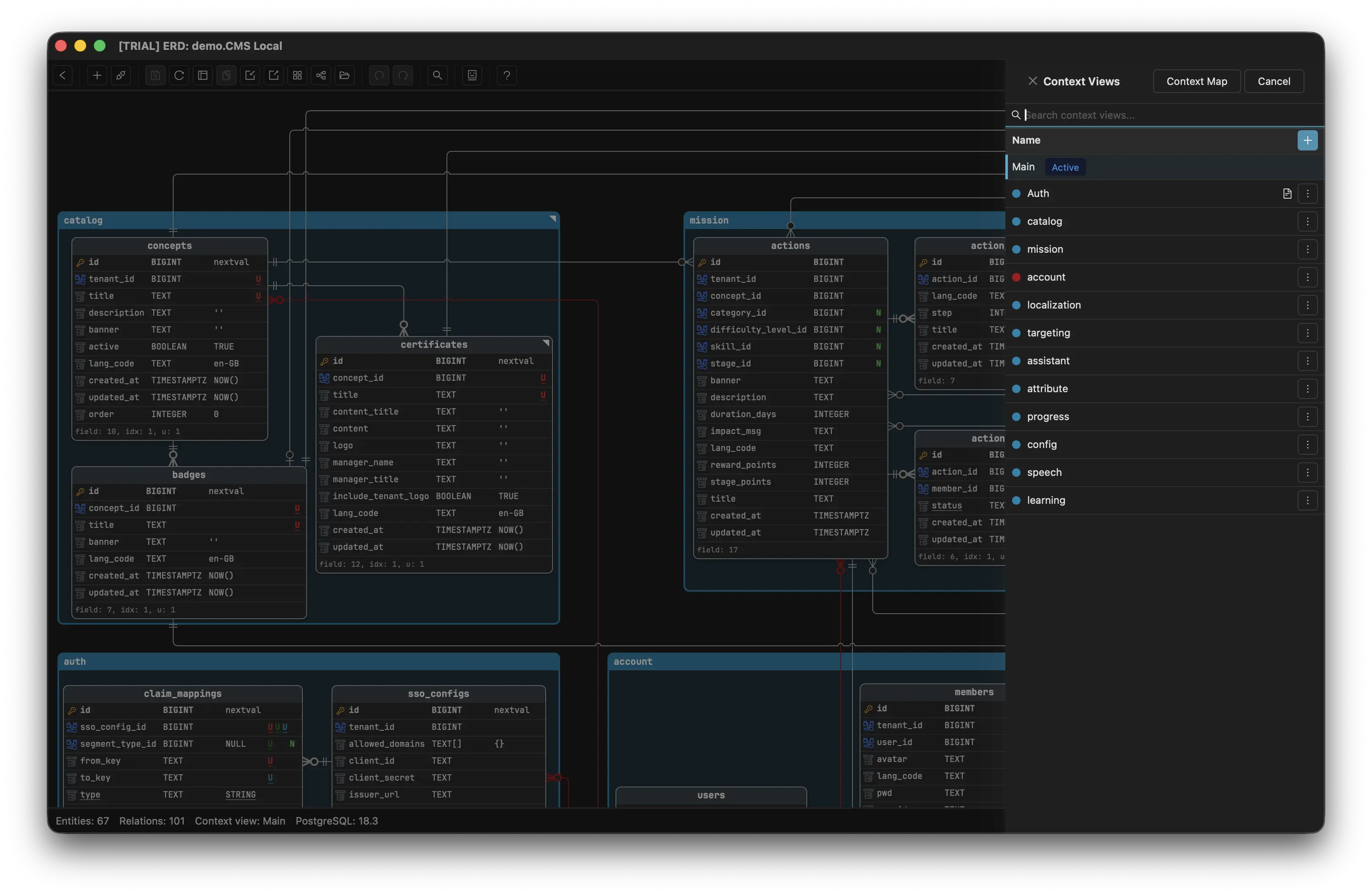Click the "PostgreSQL: 18.3" status bar entry
This screenshot has height=896, width=1372.
(x=337, y=821)
